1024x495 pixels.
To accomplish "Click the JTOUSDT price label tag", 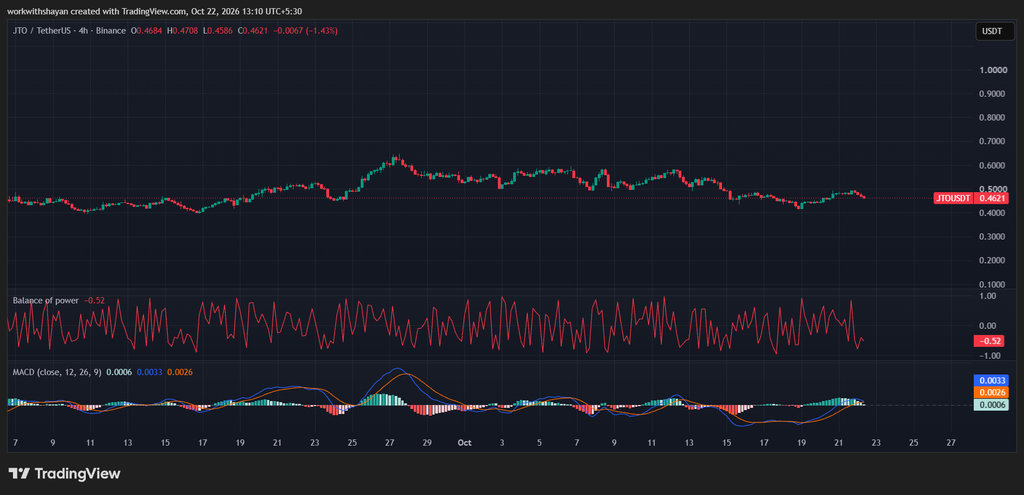I will coord(953,197).
